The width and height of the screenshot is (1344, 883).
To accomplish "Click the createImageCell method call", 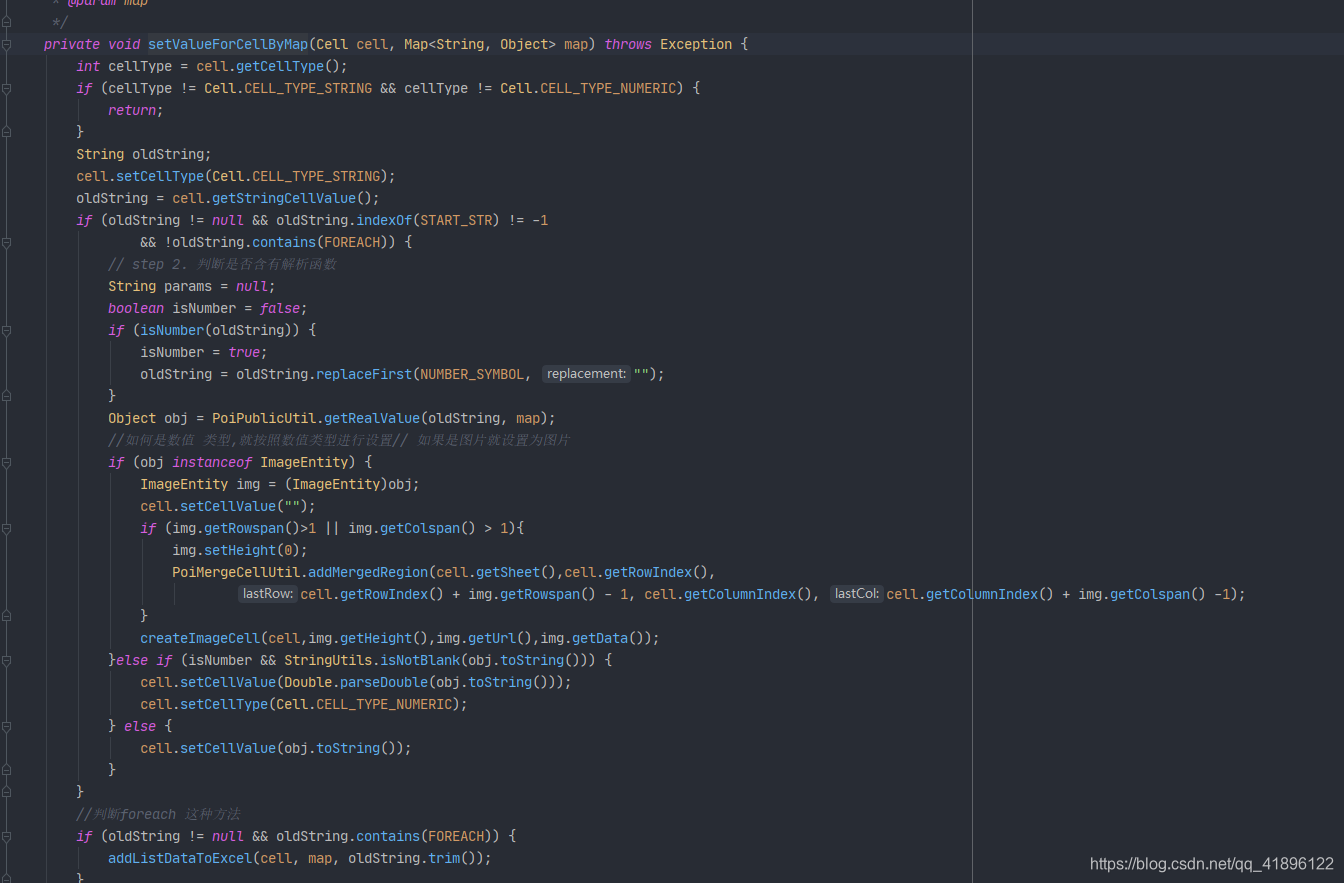I will 200,638.
